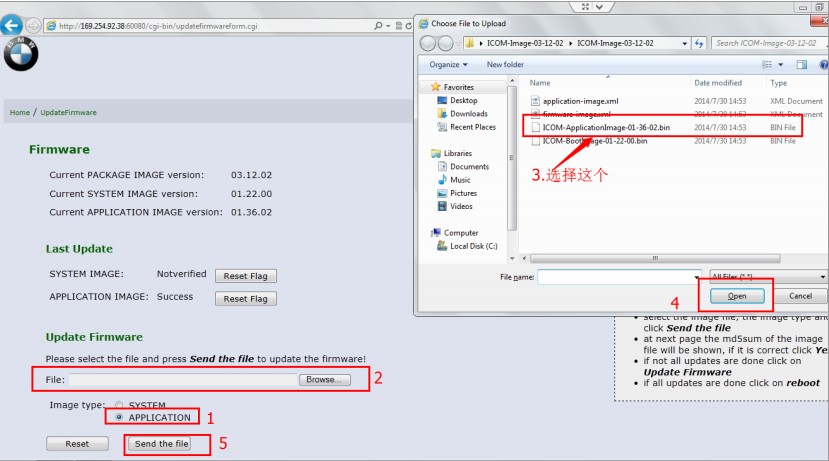Select the APPLICATION image type radio button

pos(119,417)
